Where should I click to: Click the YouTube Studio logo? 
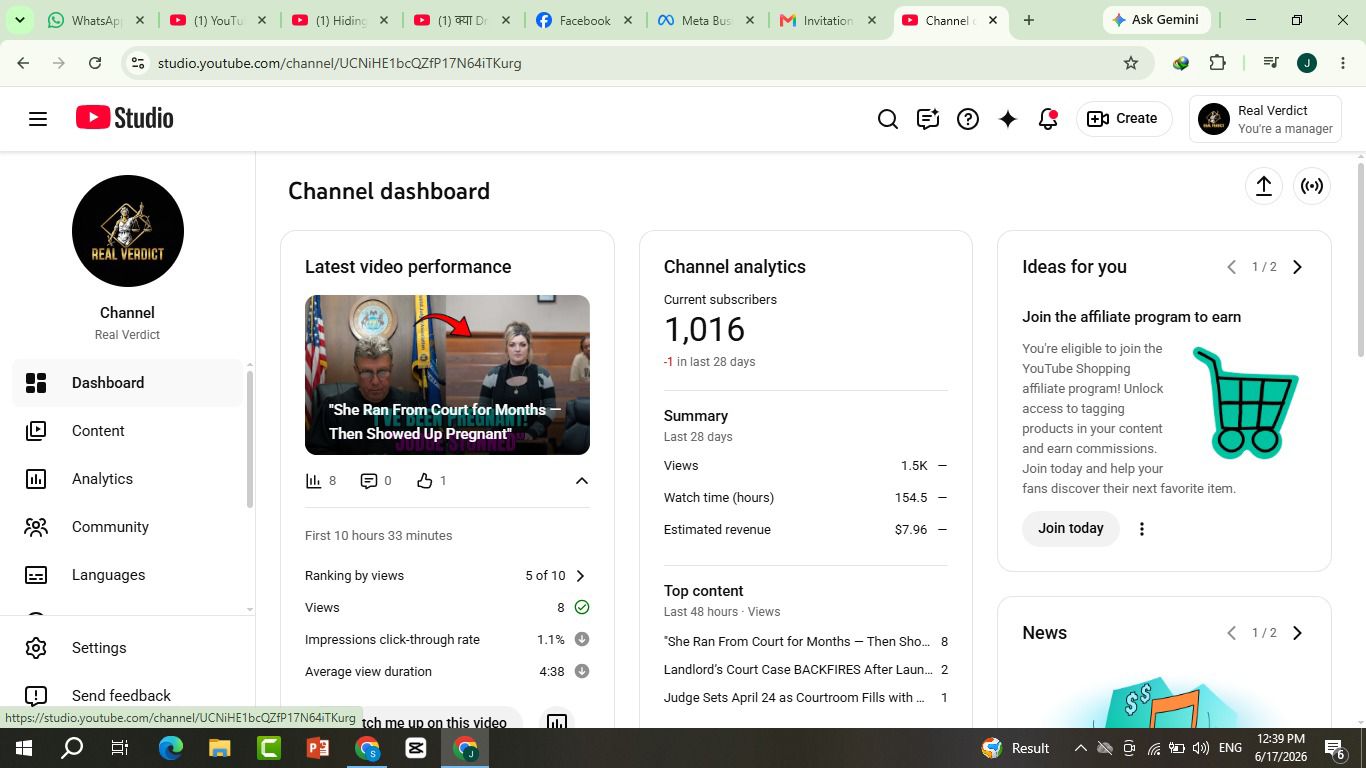tap(125, 118)
